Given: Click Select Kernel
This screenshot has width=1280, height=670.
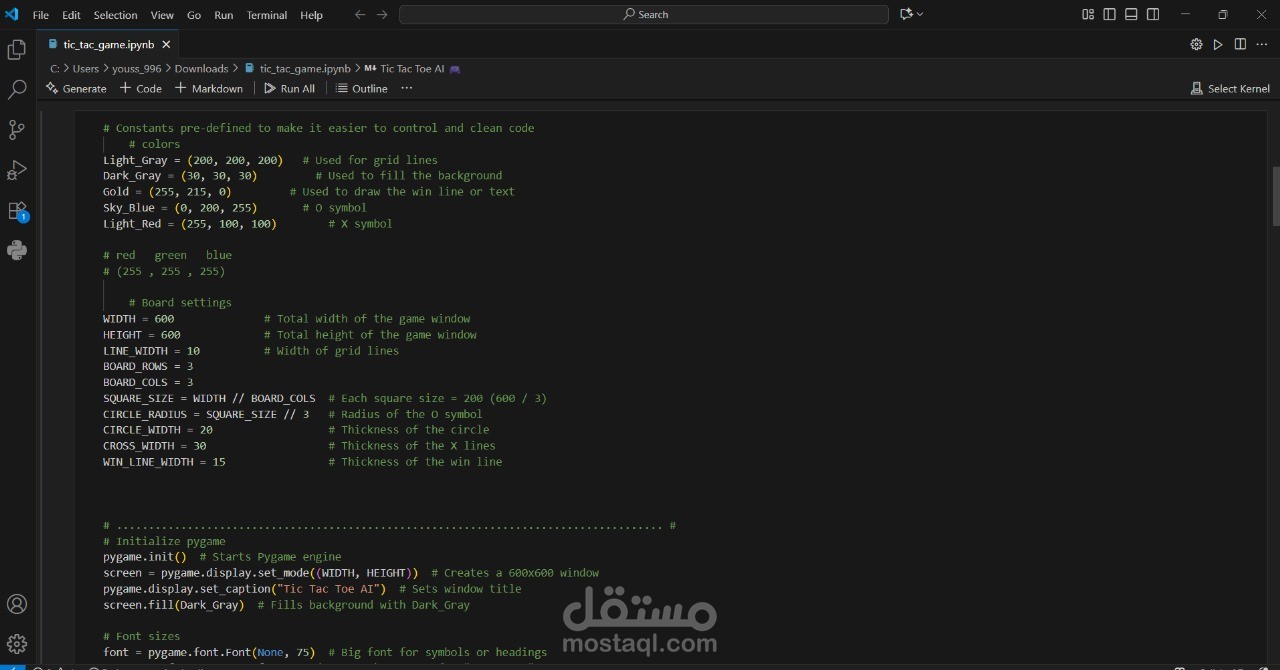Looking at the screenshot, I should [x=1230, y=88].
